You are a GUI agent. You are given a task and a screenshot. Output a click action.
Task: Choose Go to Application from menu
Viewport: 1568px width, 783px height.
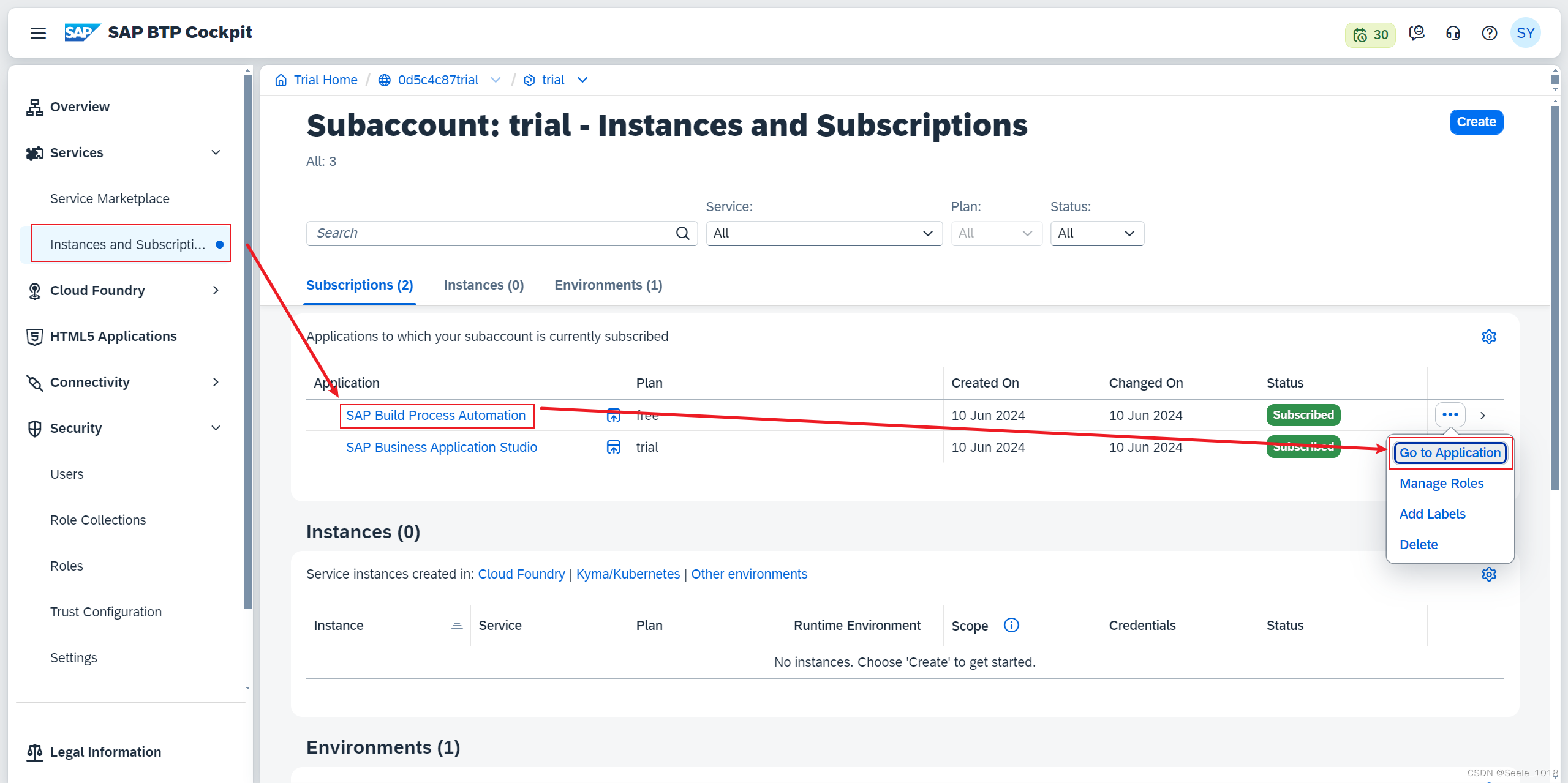tap(1450, 453)
